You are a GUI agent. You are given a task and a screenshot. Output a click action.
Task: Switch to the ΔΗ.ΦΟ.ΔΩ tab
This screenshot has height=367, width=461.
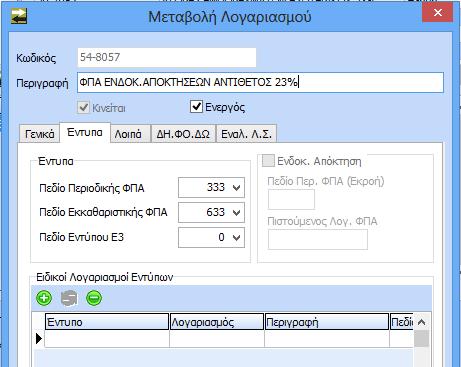point(183,134)
